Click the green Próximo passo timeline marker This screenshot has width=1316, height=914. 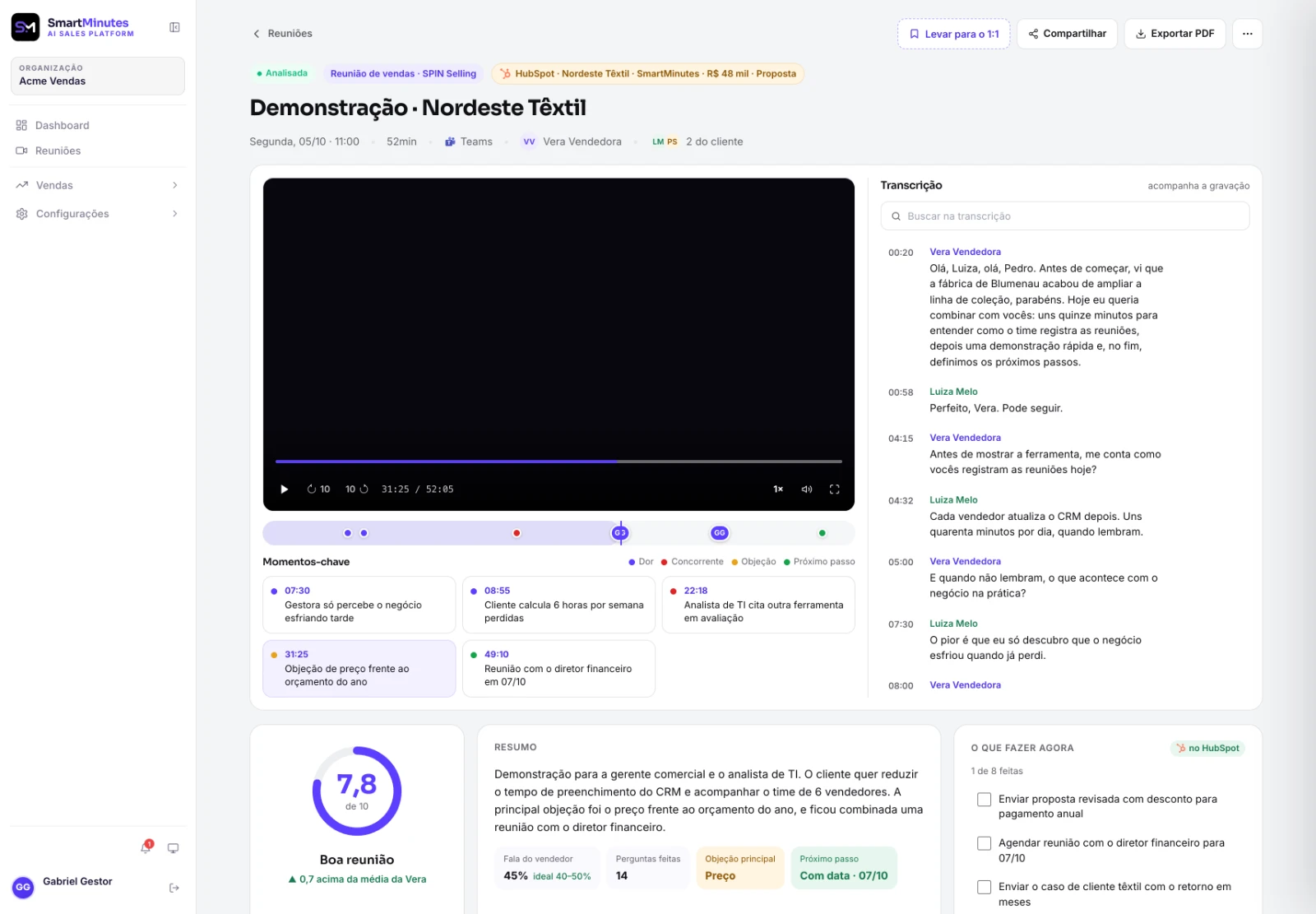pos(822,533)
